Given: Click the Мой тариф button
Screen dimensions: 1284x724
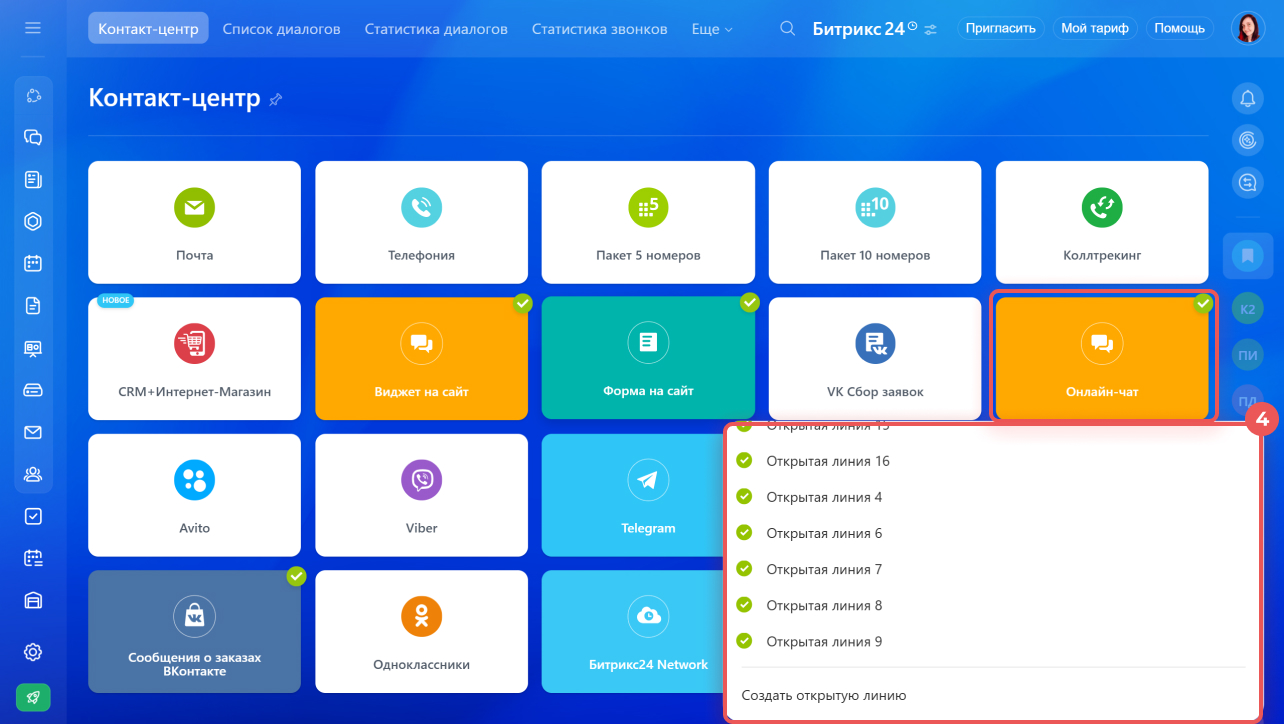Looking at the screenshot, I should [1095, 28].
